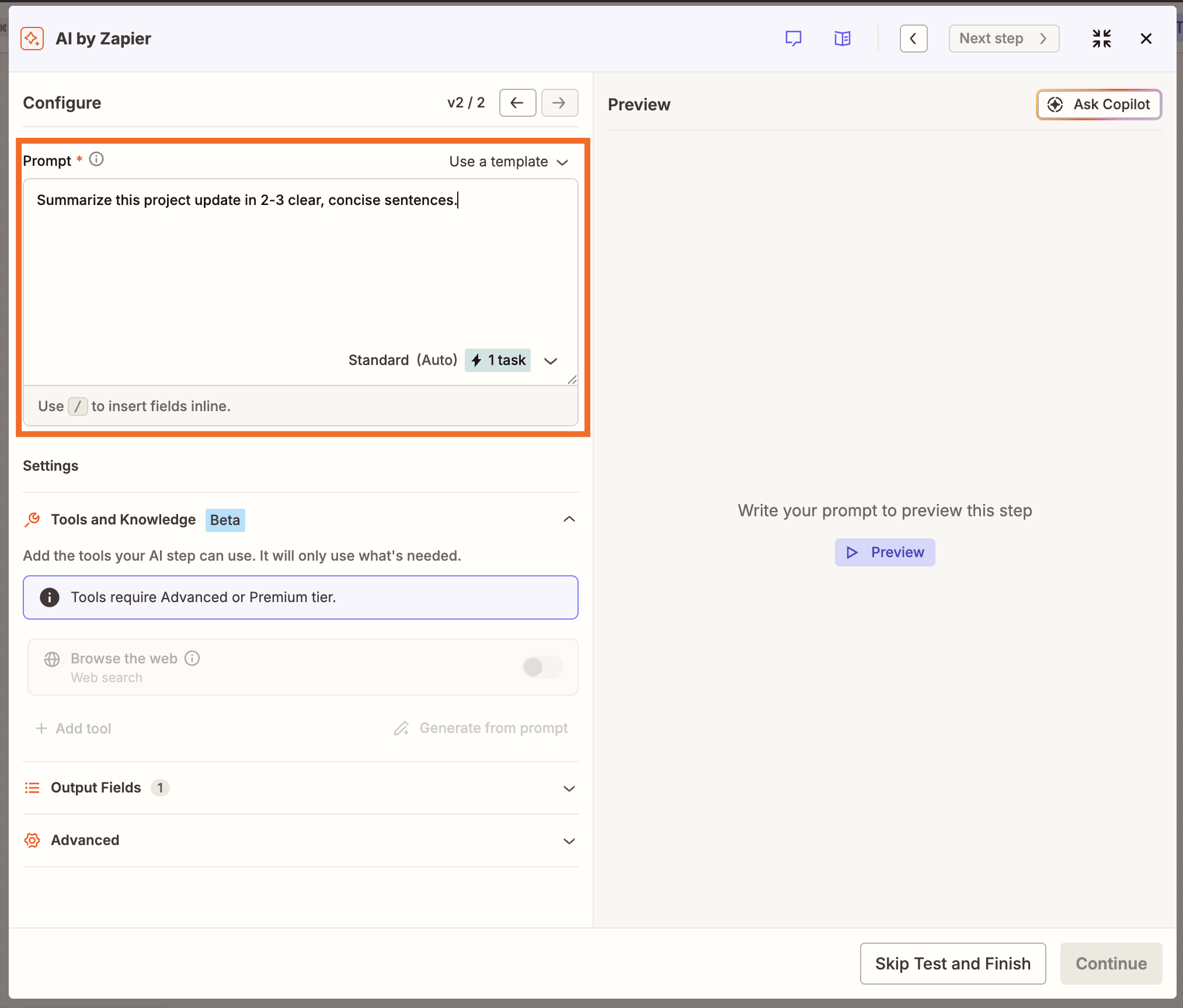Screen dimensions: 1183x1008
Task: Click the Settings heading
Action: (x=51, y=465)
